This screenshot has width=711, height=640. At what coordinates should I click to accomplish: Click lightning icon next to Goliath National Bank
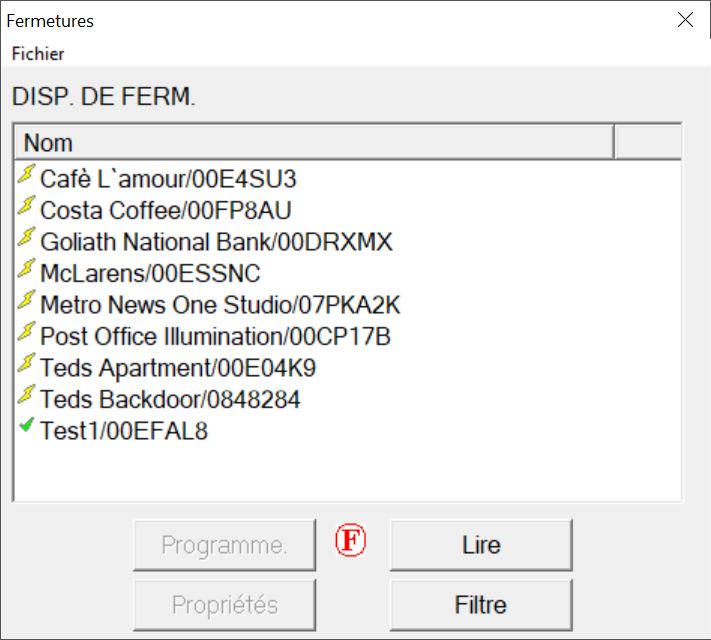[x=26, y=240]
